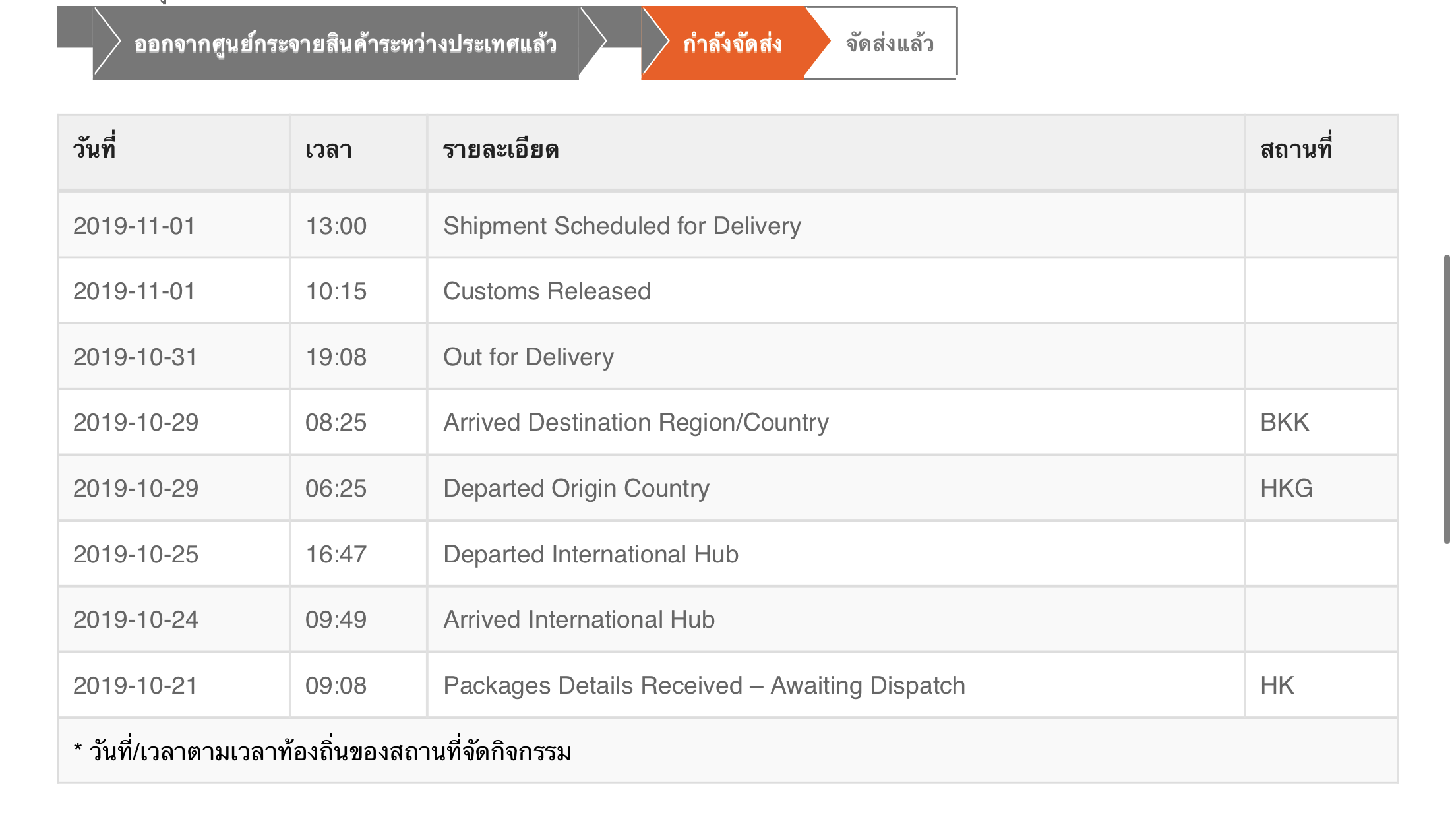The image size is (1456, 819).
Task: Click the gray "ออกจากศูนย์กระจายสินค้าระหว่างประเทศแล้ว" step
Action: tap(345, 44)
